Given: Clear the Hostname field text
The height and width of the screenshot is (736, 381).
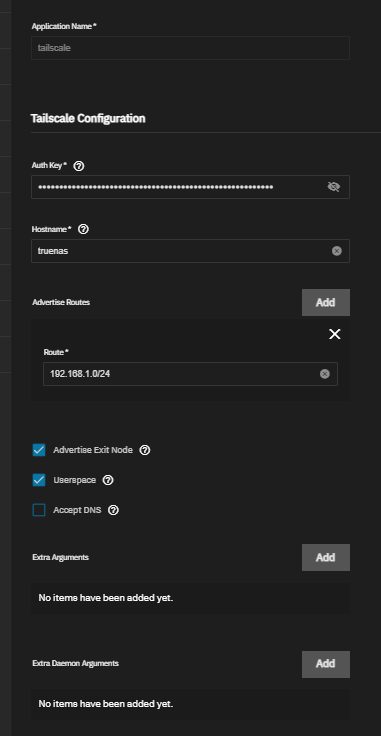Looking at the screenshot, I should point(336,251).
